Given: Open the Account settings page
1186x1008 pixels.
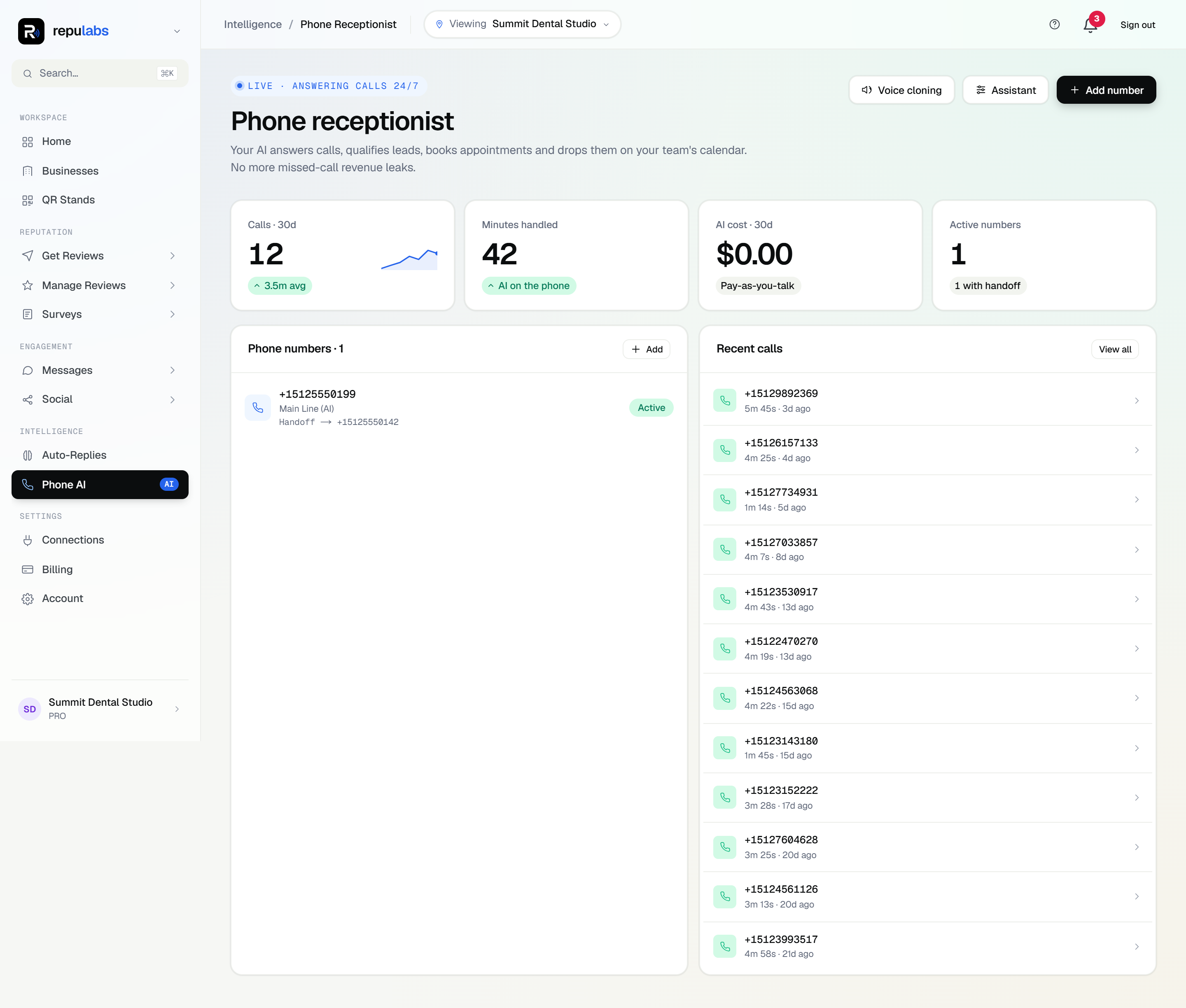Looking at the screenshot, I should (x=100, y=599).
